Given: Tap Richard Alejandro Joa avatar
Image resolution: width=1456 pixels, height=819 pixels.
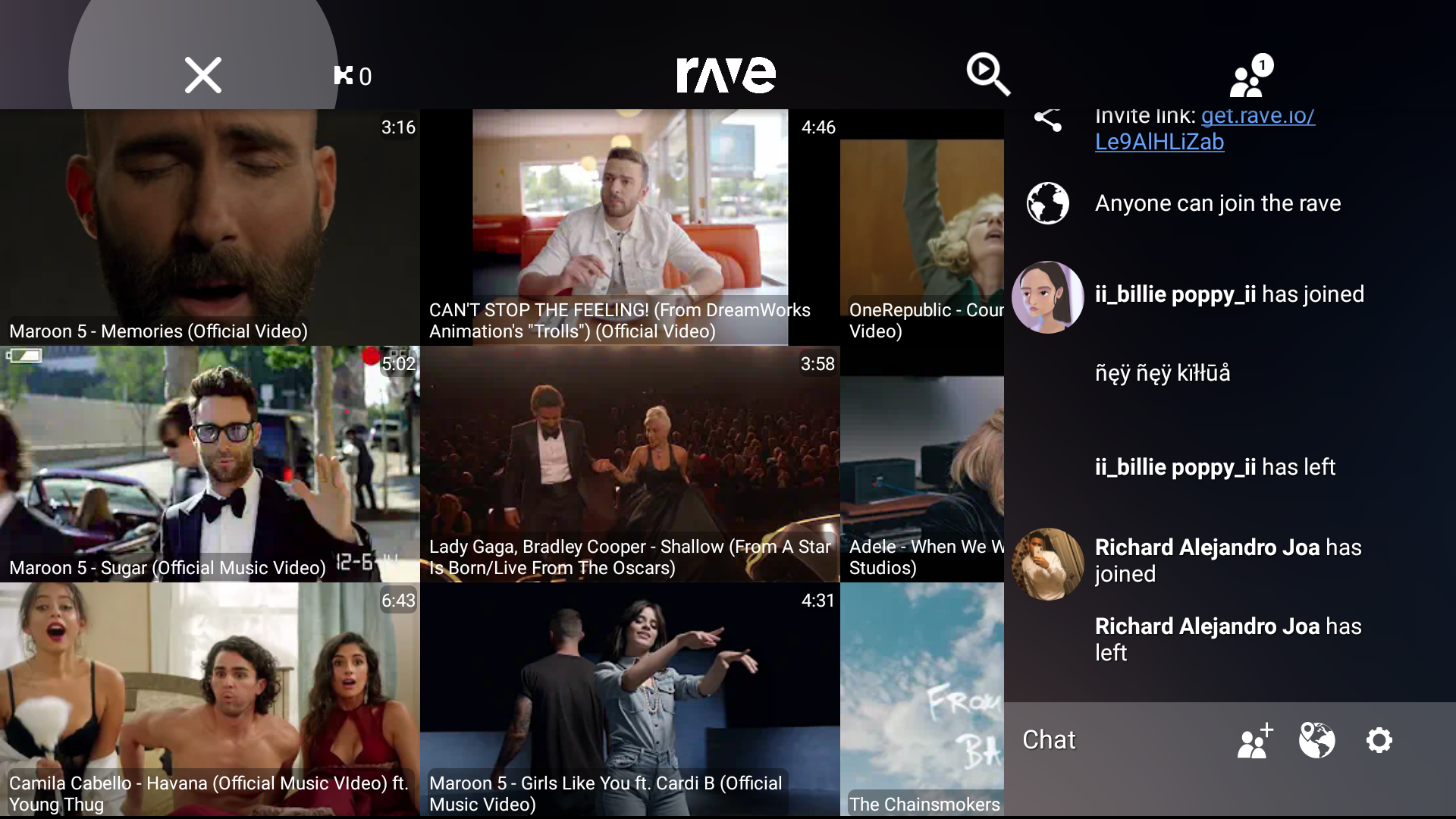Looking at the screenshot, I should click(1047, 563).
